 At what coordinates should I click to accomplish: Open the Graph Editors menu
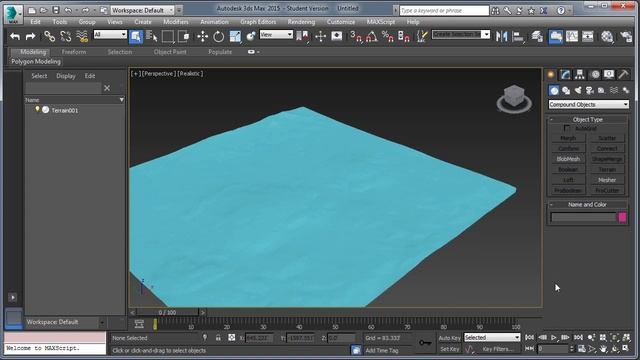tap(258, 22)
